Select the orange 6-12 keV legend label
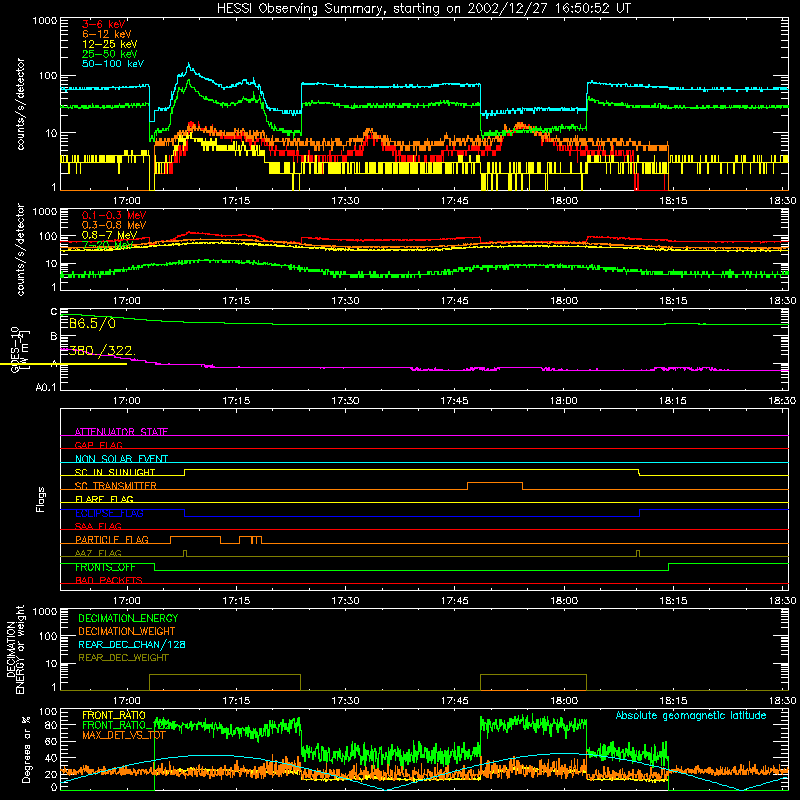 [107, 34]
